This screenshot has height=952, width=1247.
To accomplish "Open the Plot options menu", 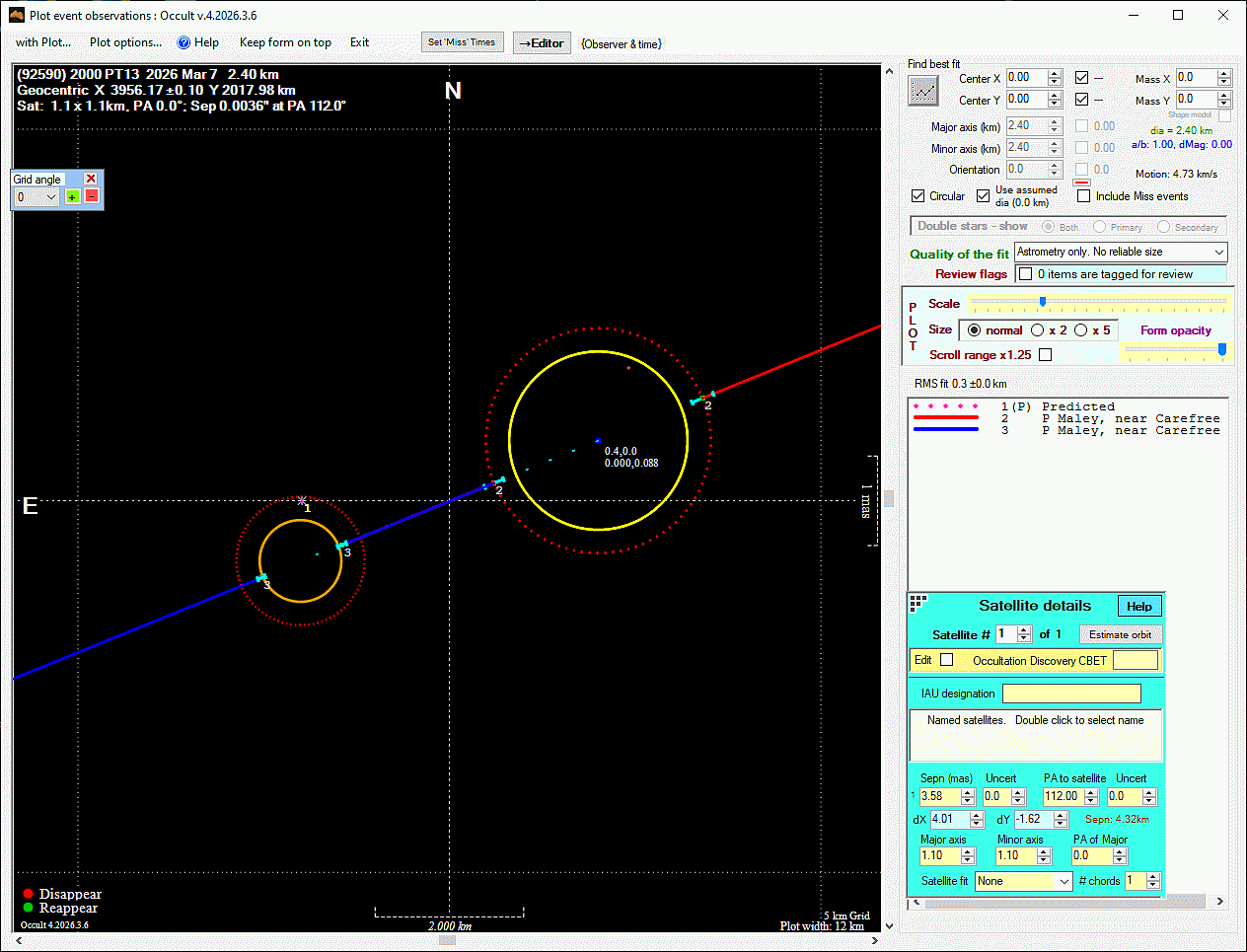I will [125, 42].
